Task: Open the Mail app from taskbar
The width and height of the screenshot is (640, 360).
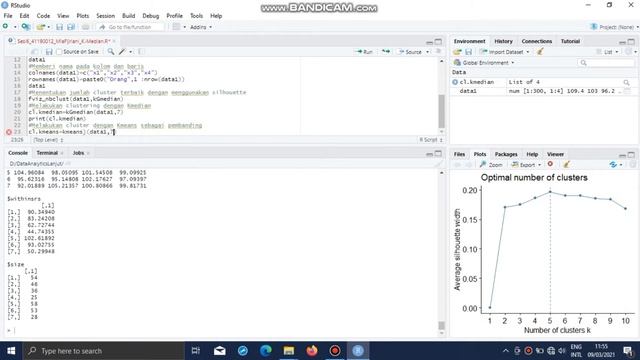Action: (x=220, y=351)
